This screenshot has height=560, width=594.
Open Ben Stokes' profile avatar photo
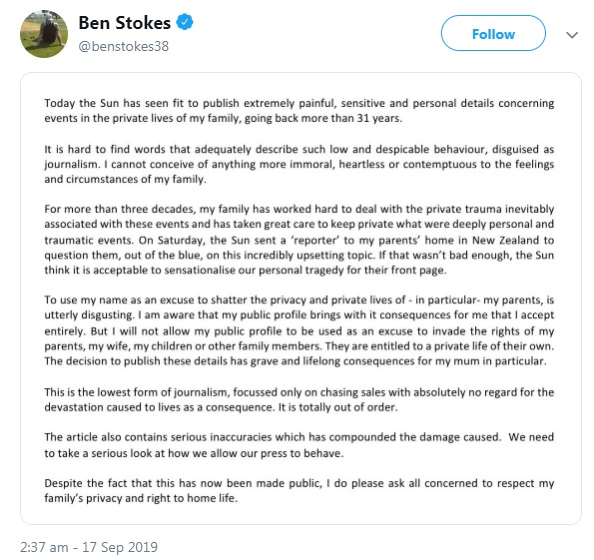pyautogui.click(x=44, y=34)
